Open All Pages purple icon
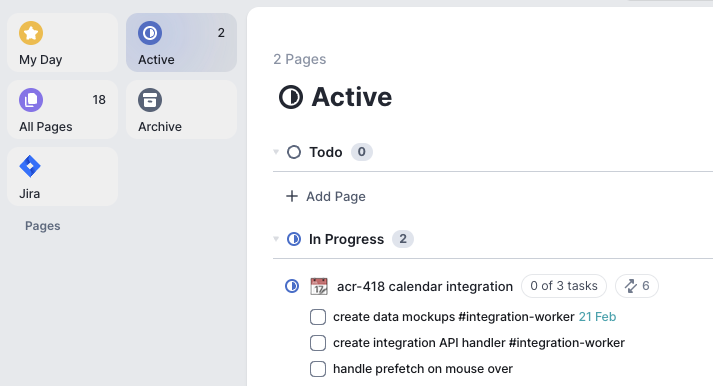Image resolution: width=713 pixels, height=386 pixels. pyautogui.click(x=31, y=100)
